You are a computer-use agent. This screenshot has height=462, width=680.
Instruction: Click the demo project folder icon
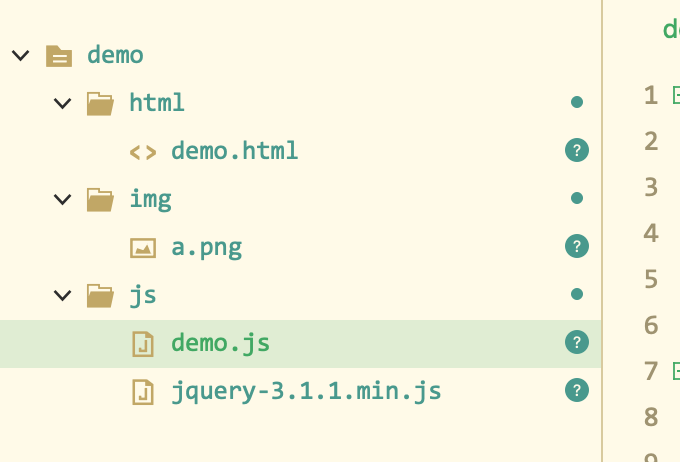(x=59, y=56)
